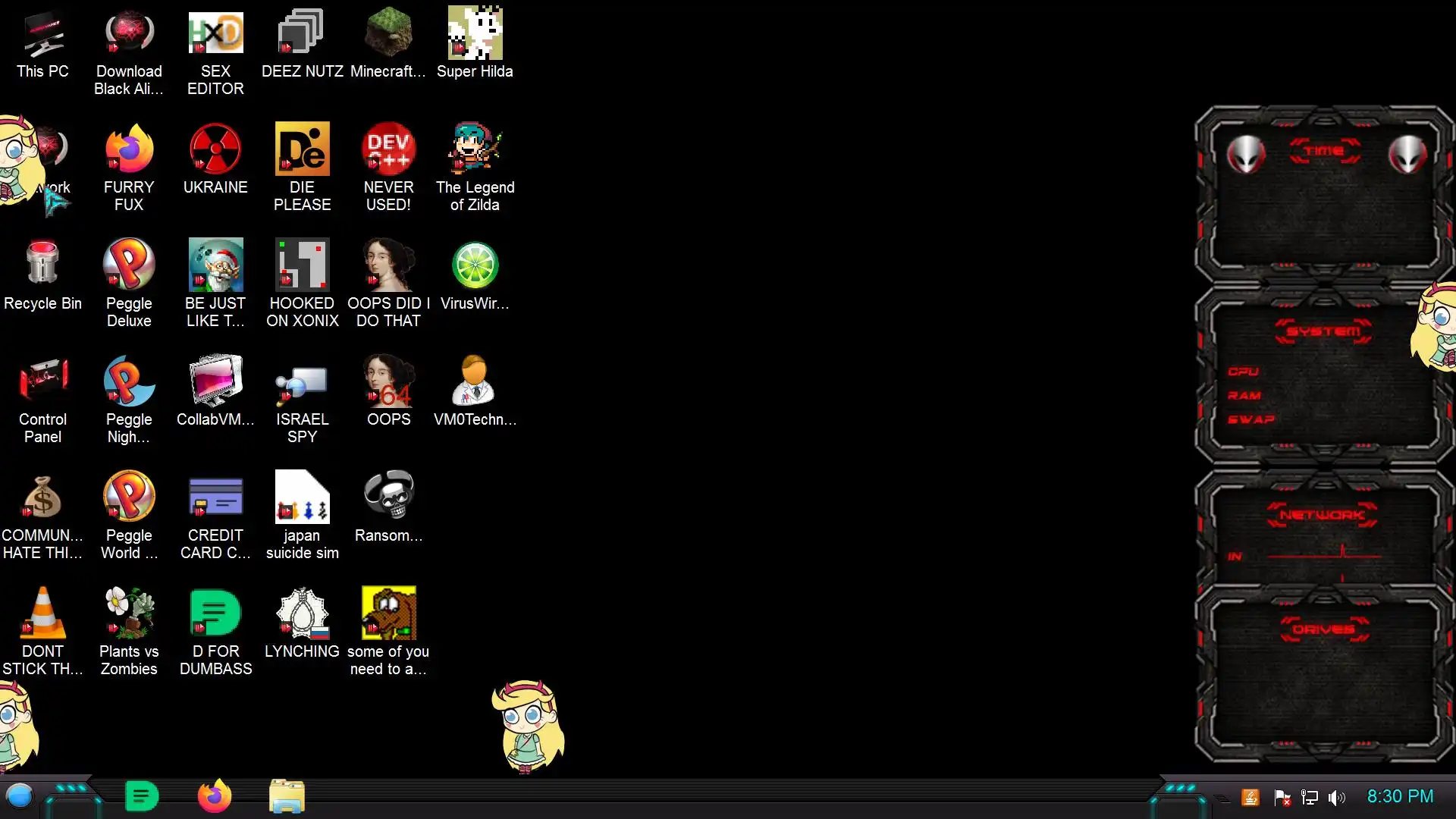The image size is (1456, 819).
Task: Click the 8:30 PM taskbar clock
Action: [x=1400, y=796]
